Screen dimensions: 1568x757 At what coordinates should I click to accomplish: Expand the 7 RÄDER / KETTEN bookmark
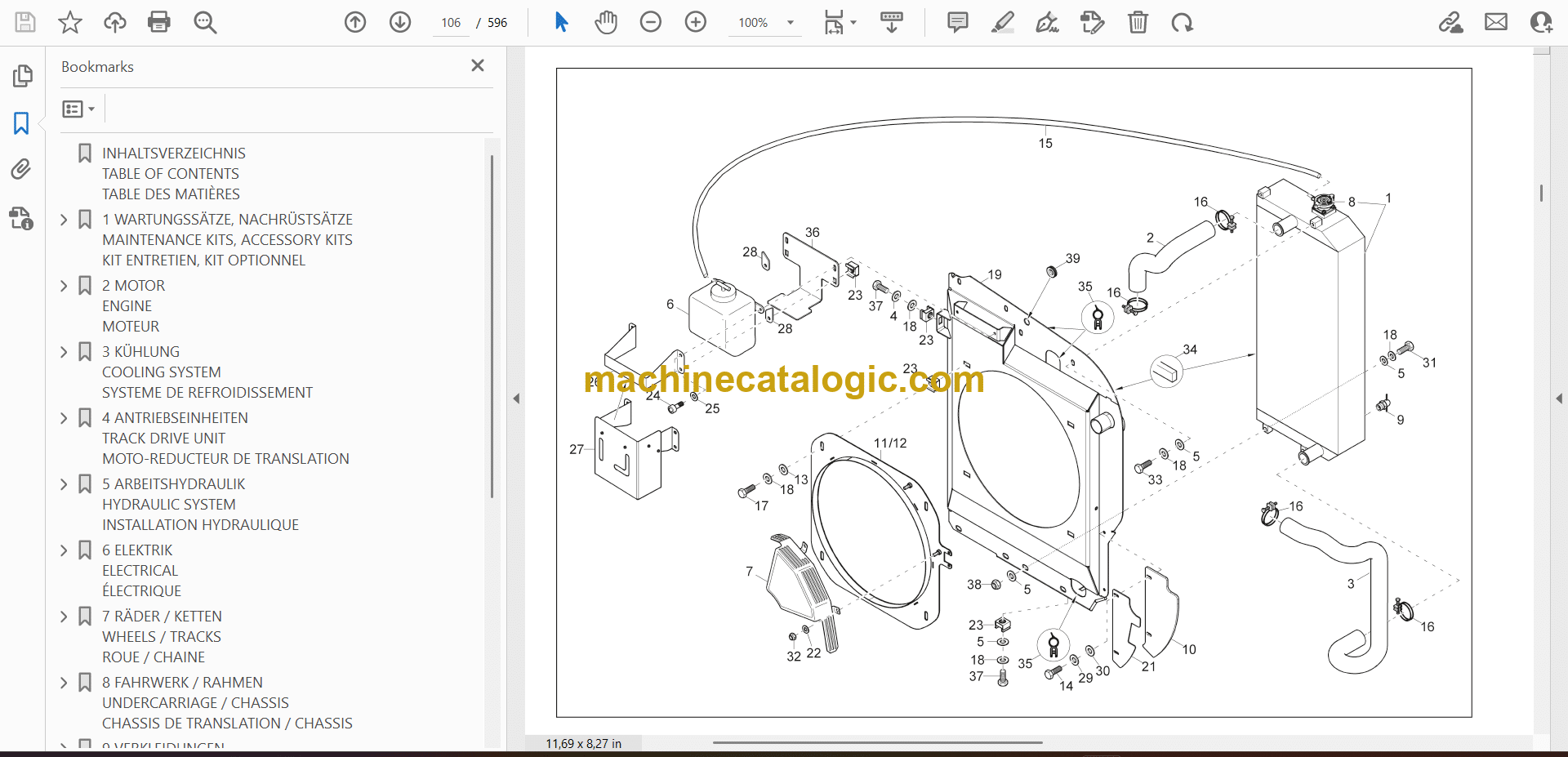tap(65, 617)
